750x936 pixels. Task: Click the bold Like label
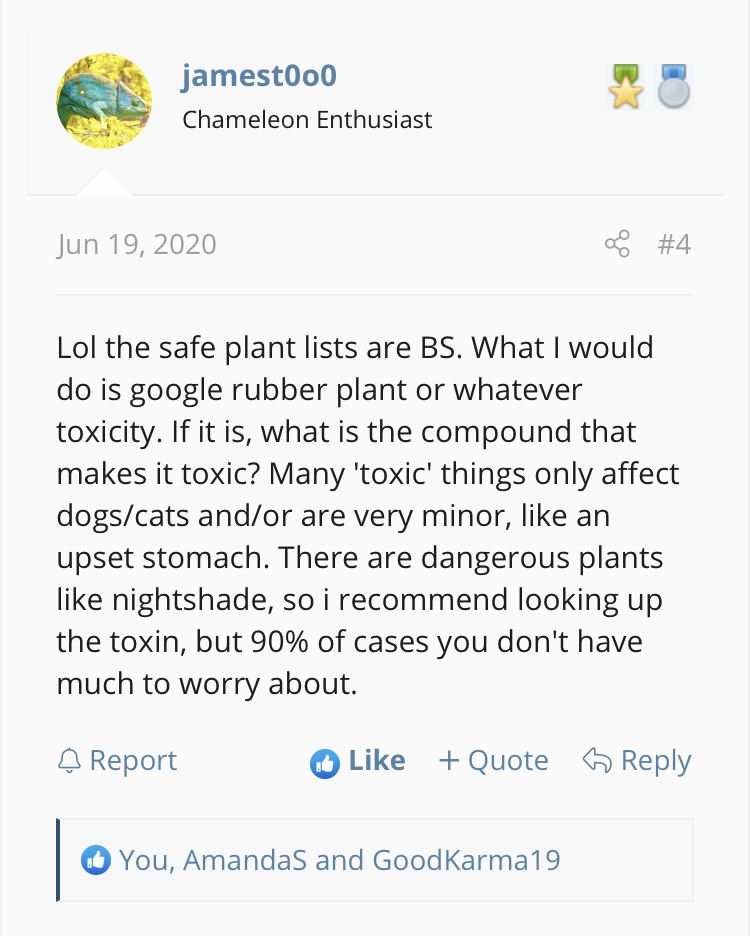377,760
